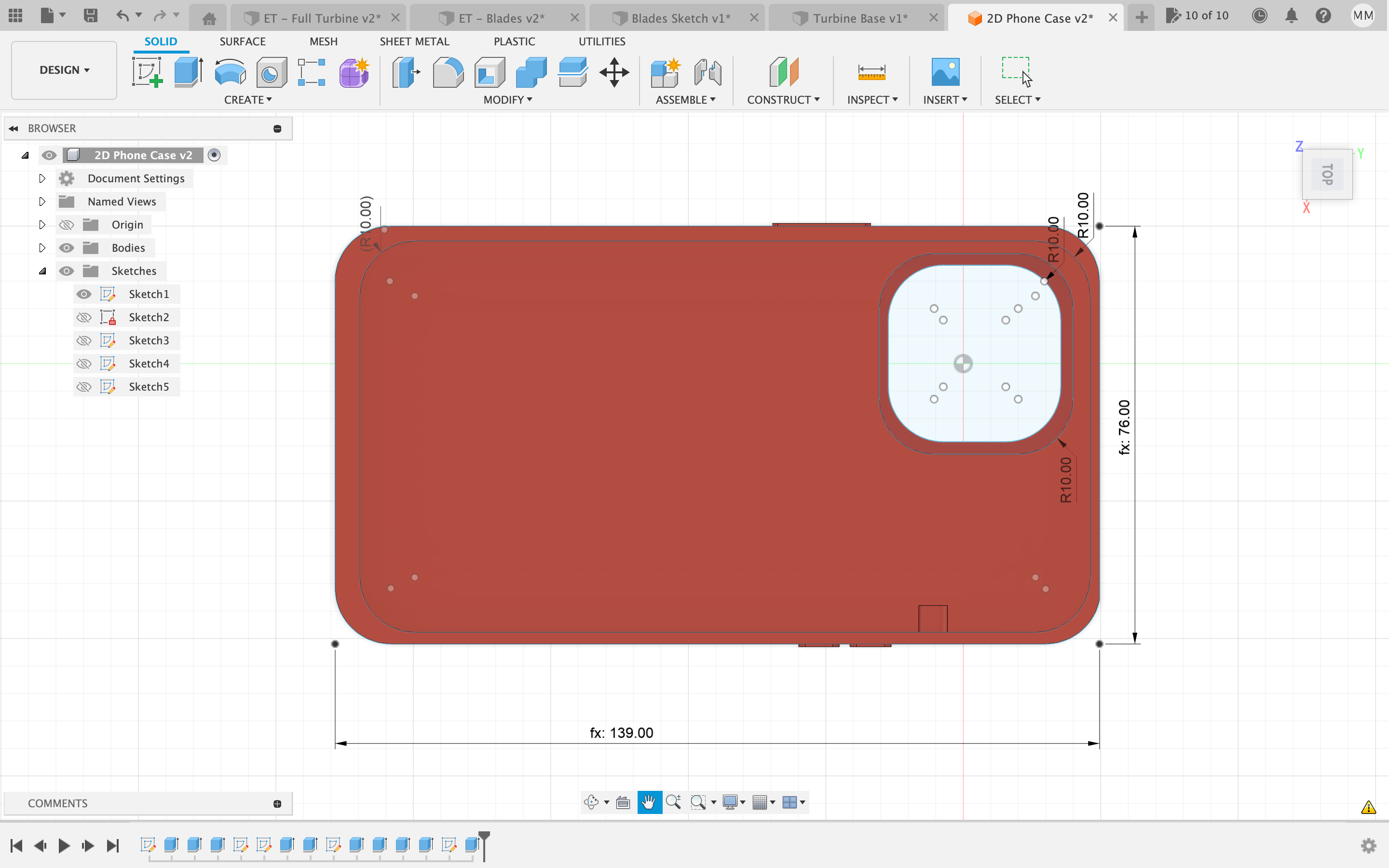This screenshot has width=1389, height=868.
Task: Show Sketch3 via its eye icon
Action: (x=84, y=340)
